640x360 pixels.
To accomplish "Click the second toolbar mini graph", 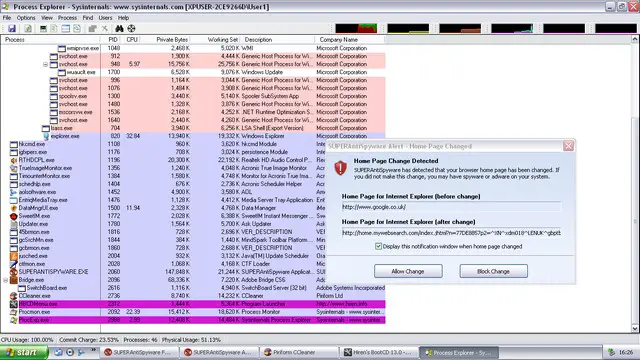I will tap(408, 28).
